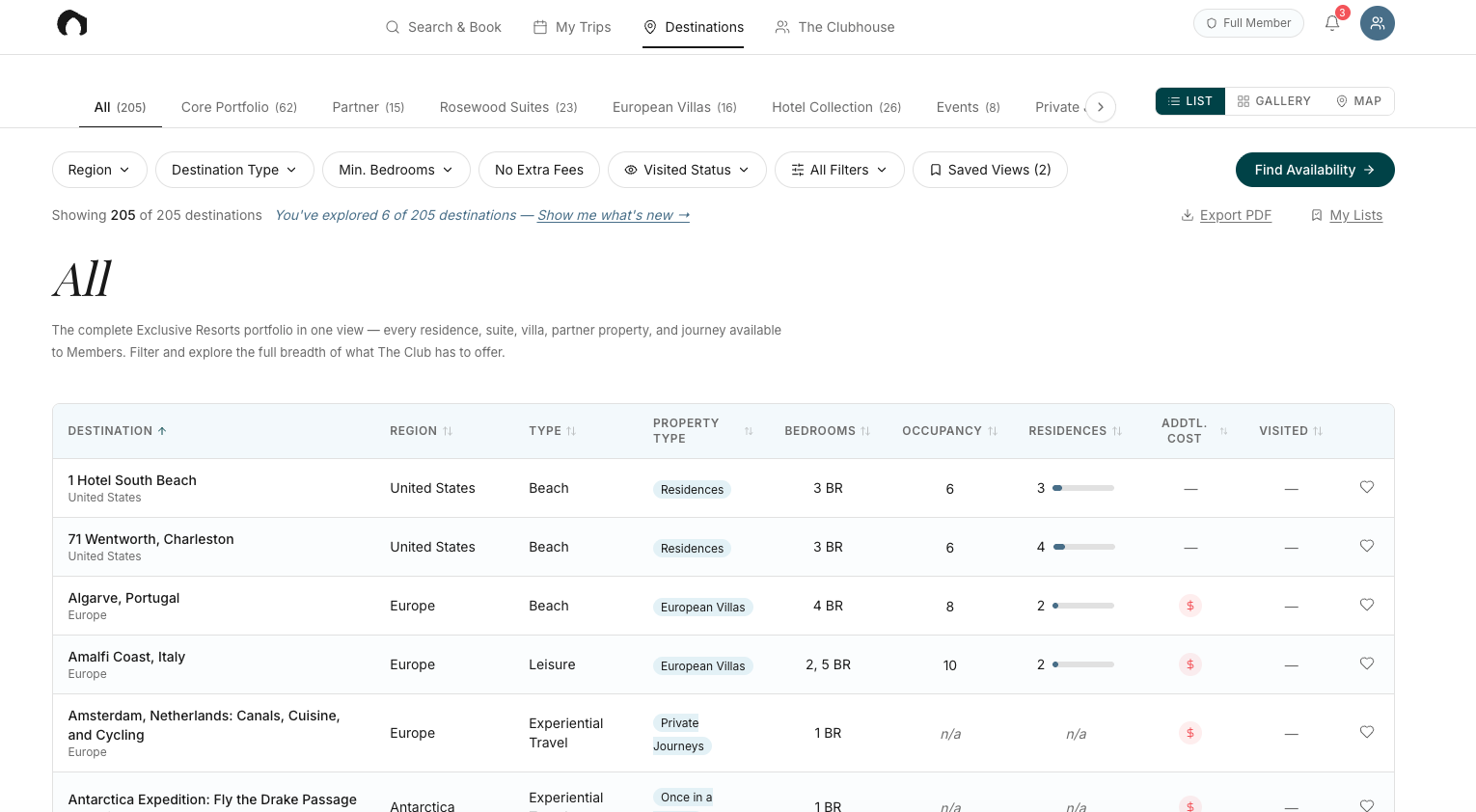This screenshot has height=812, width=1476.
Task: Select the Events (8) tab
Action: click(x=968, y=107)
